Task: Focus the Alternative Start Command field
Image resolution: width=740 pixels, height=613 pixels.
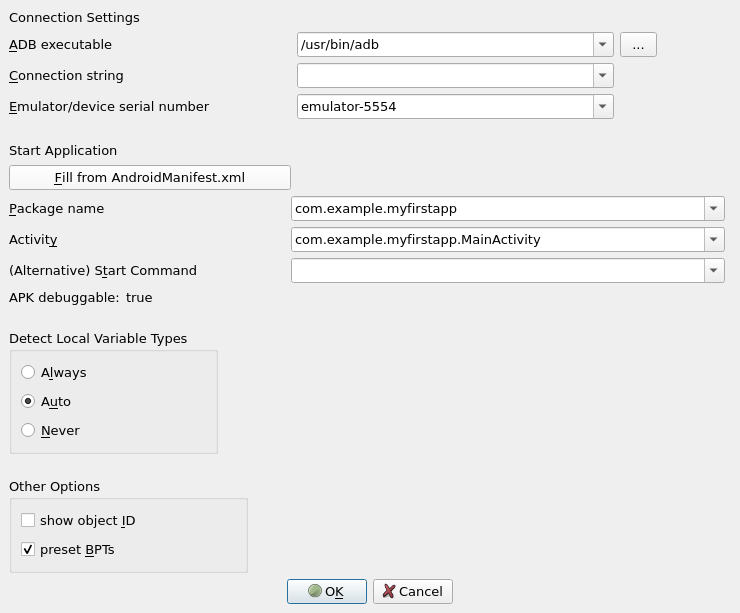Action: [x=497, y=270]
